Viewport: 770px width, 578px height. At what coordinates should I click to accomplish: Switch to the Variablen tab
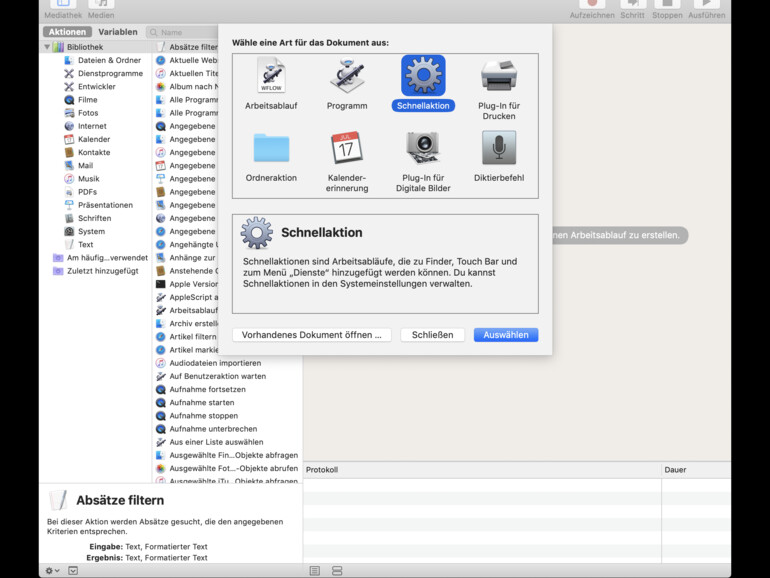click(x=118, y=32)
